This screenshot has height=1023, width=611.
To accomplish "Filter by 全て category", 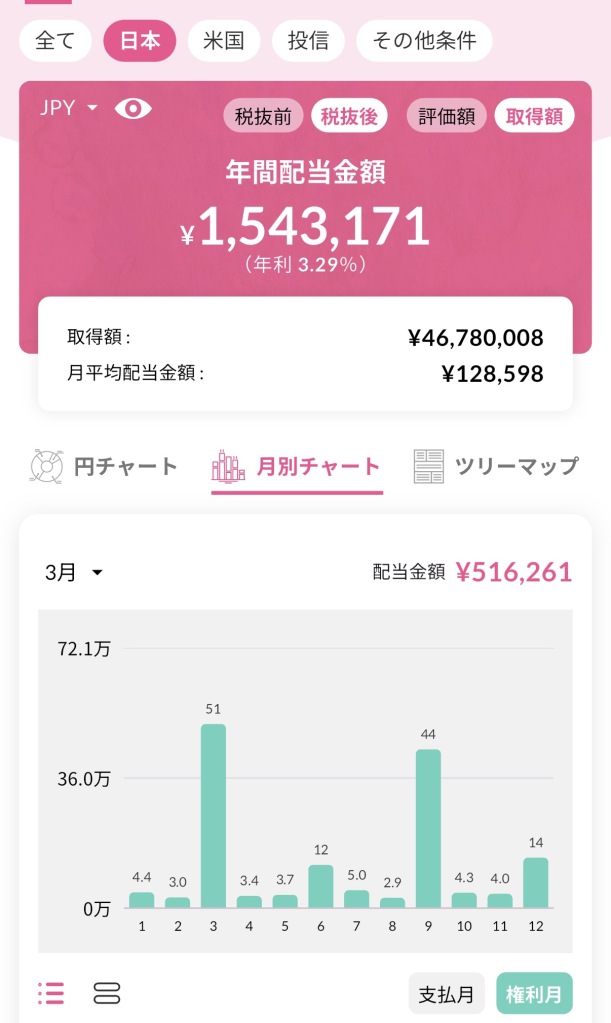I will click(x=55, y=41).
